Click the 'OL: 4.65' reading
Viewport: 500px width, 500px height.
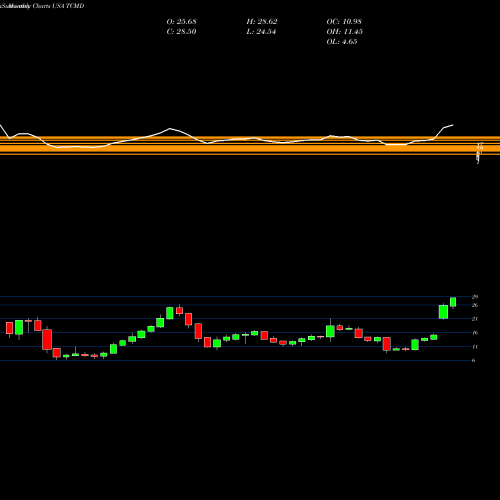[x=342, y=42]
